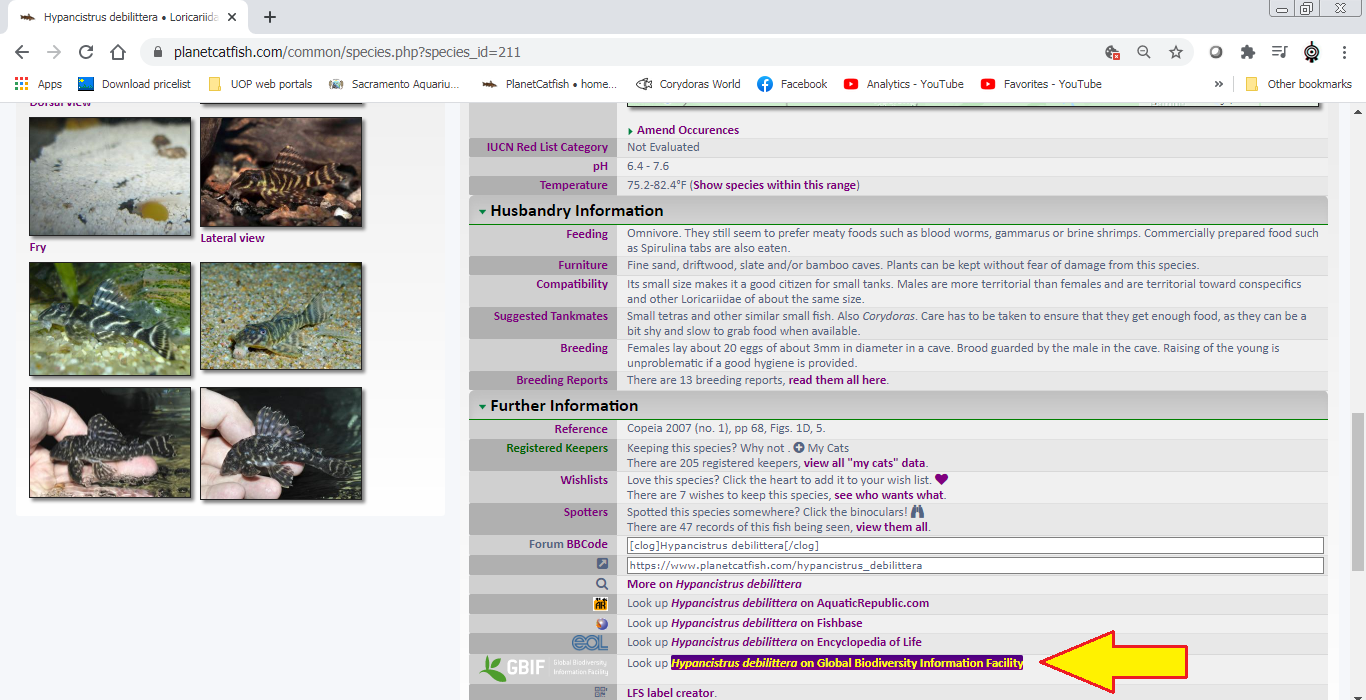Viewport: 1366px width, 700px height.
Task: Open the 'see who wants what' link
Action: click(890, 495)
